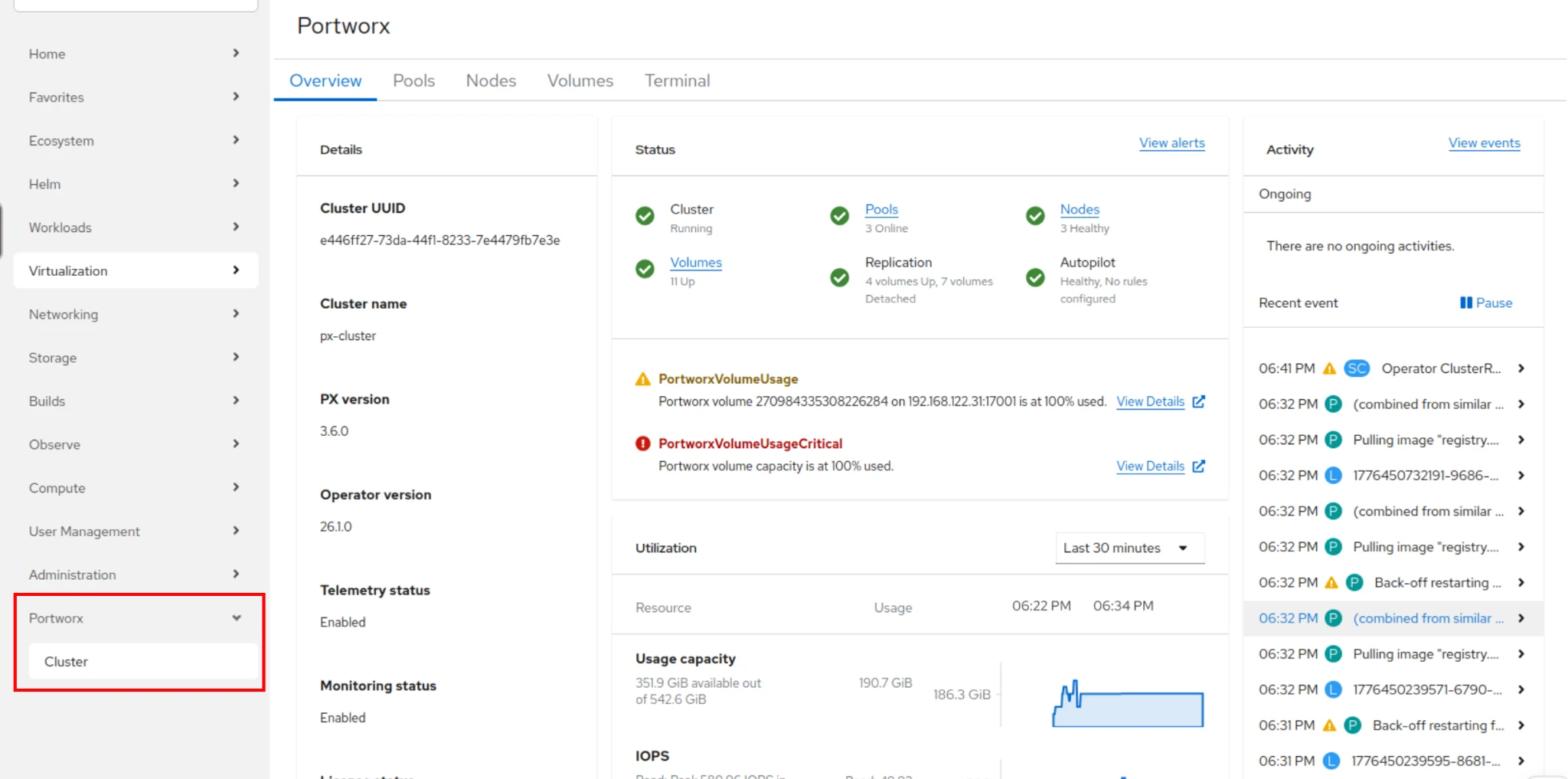Image resolution: width=1568 pixels, height=779 pixels.
Task: Follow the Pools status link
Action: tap(881, 209)
